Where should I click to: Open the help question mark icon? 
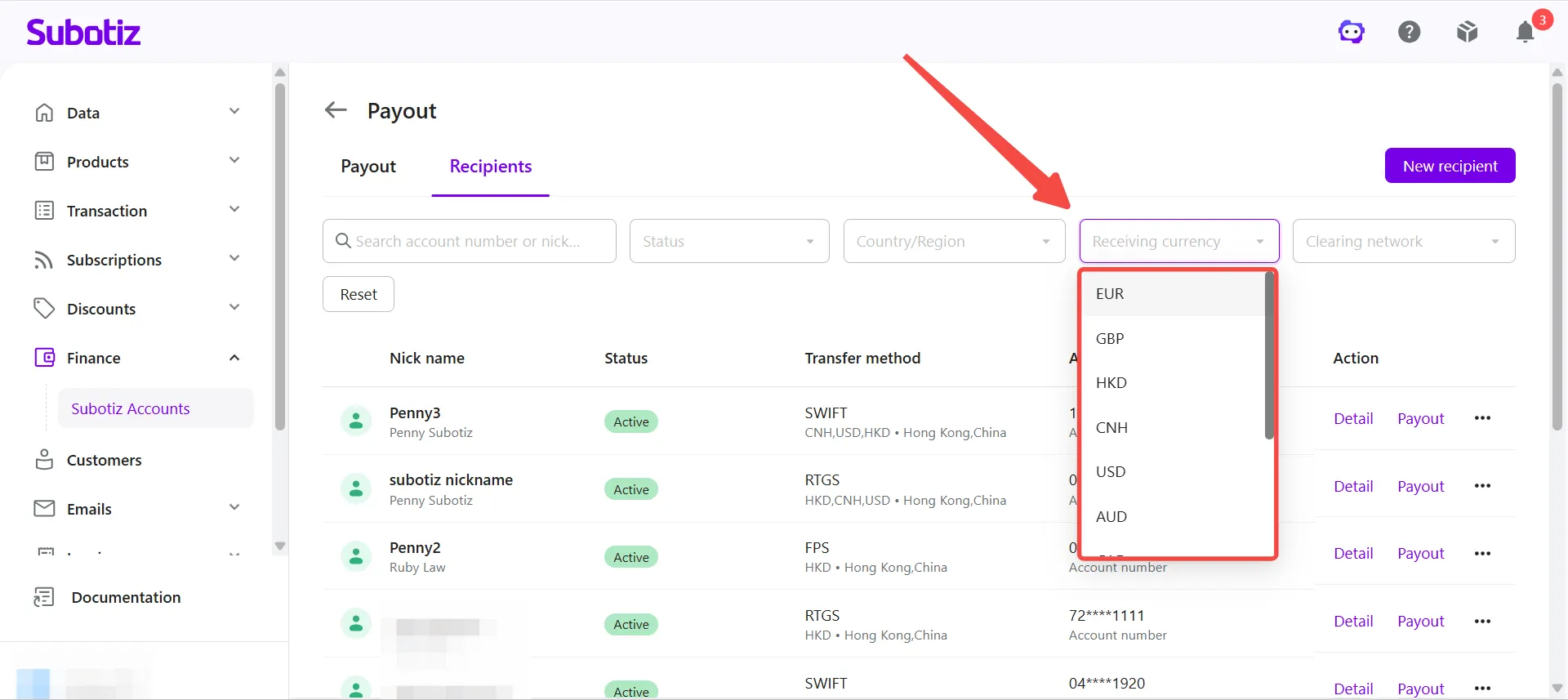[x=1410, y=32]
